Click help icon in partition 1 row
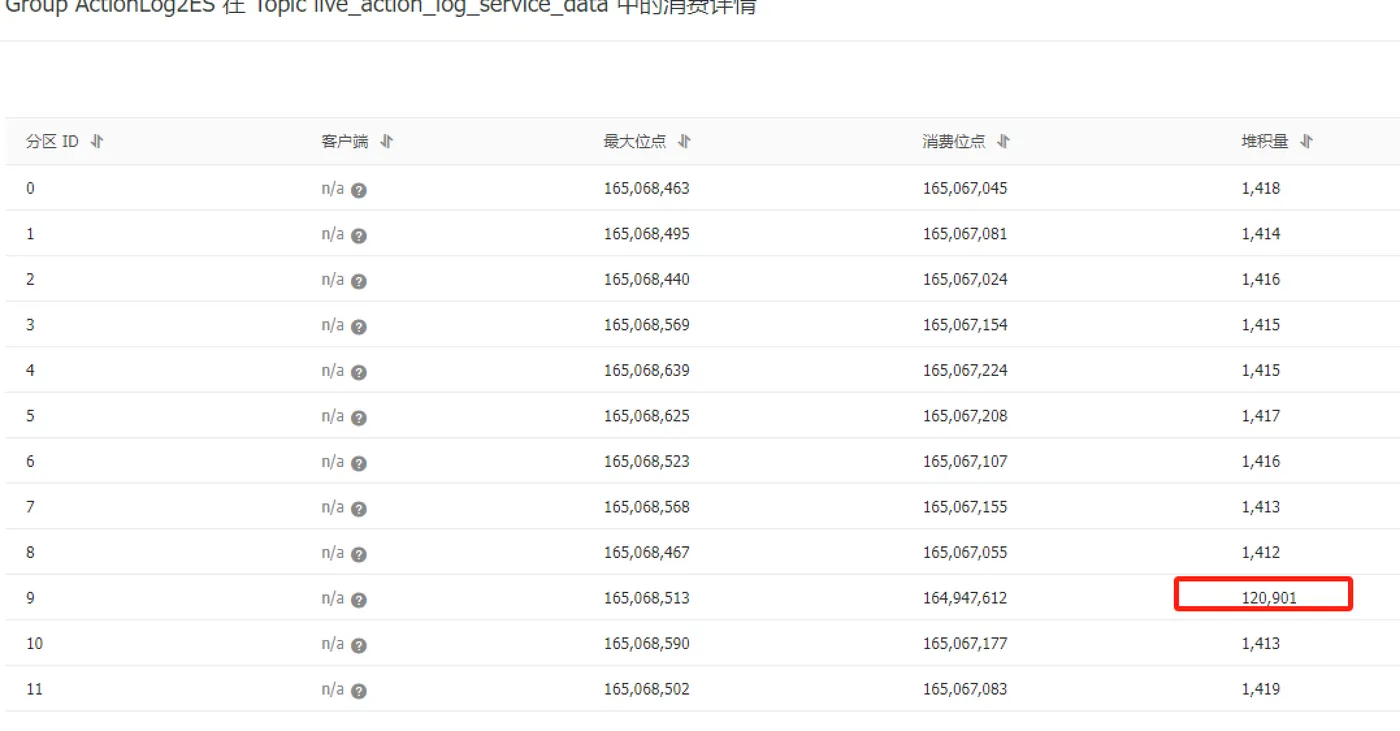 (x=359, y=236)
